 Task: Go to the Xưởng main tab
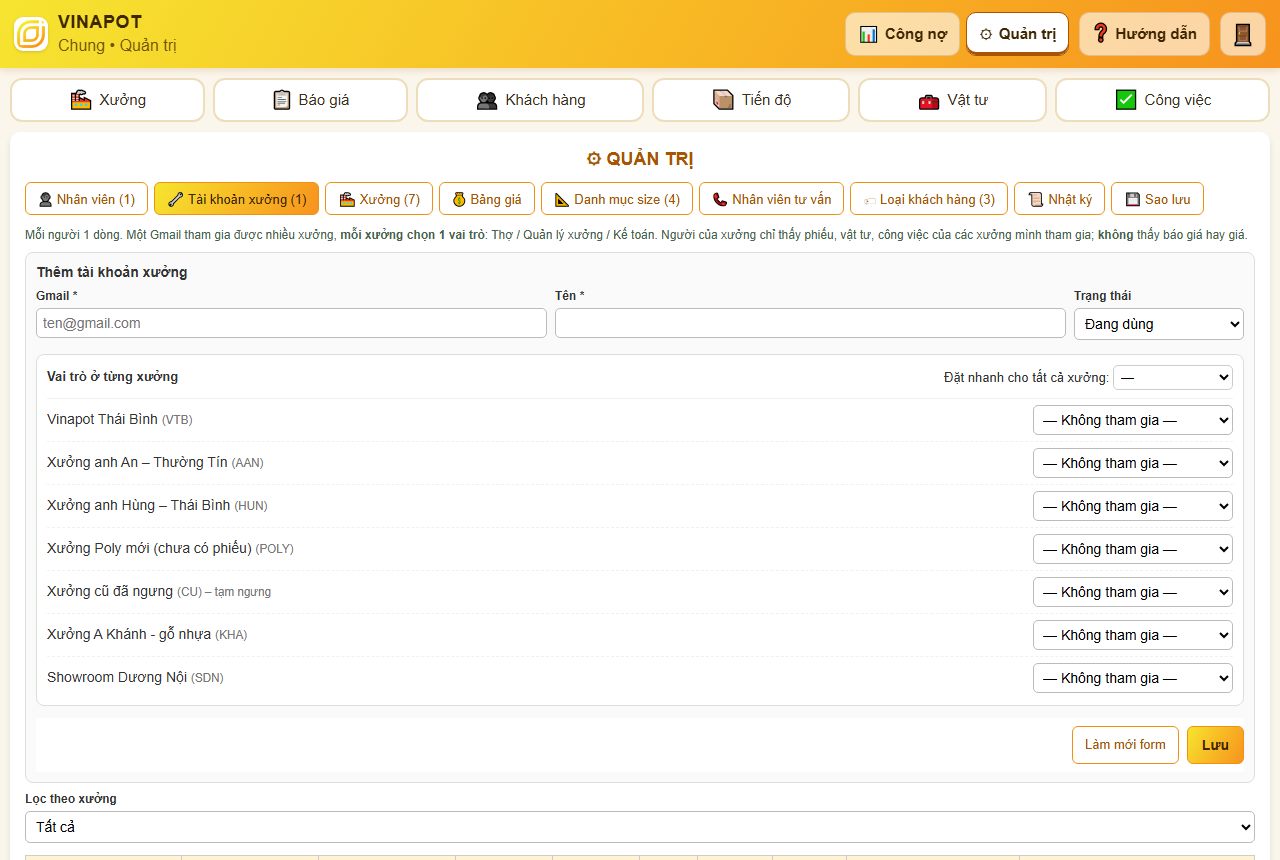click(108, 100)
